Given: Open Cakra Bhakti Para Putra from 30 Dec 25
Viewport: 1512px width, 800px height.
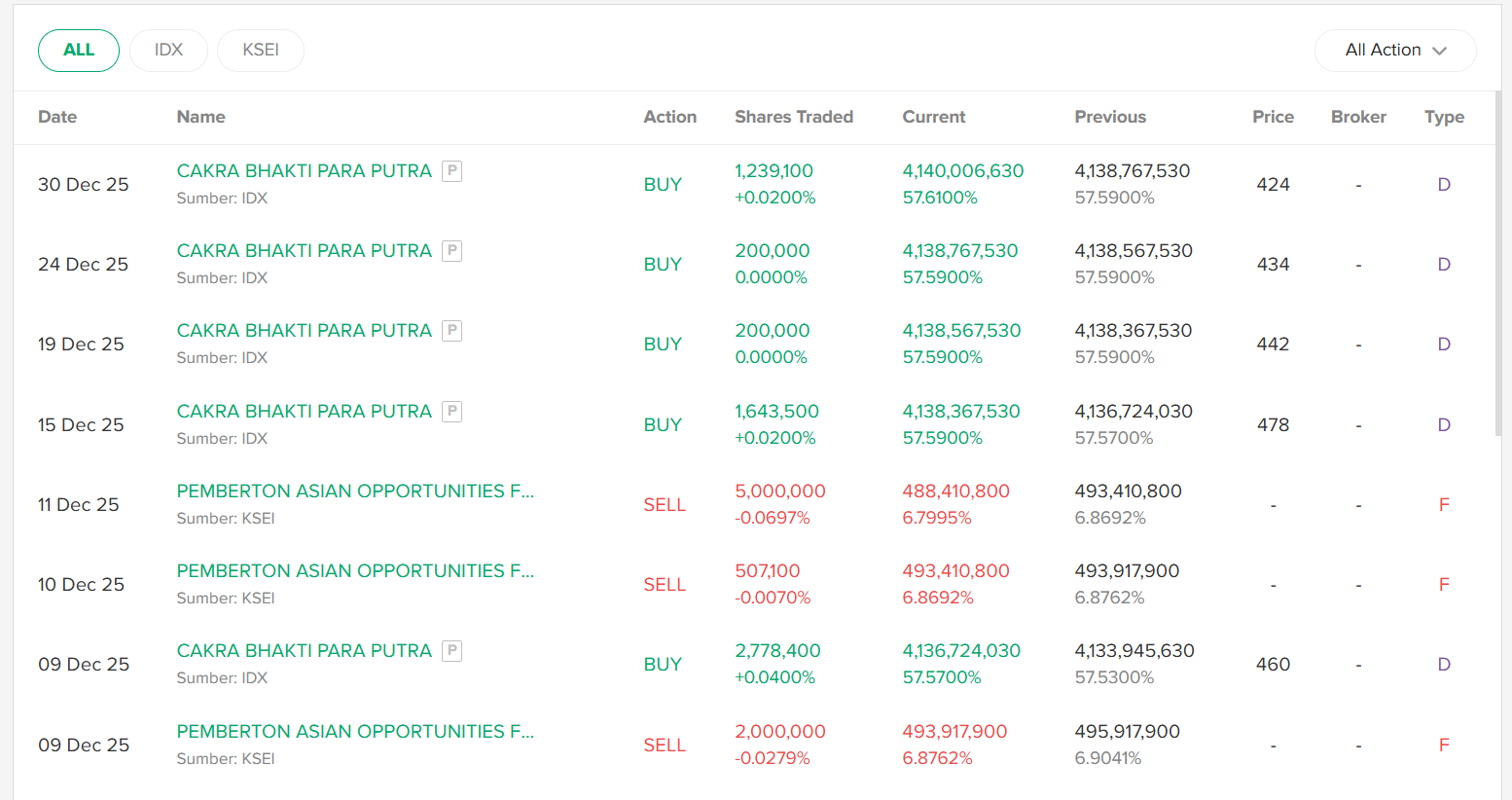Looking at the screenshot, I should point(305,171).
